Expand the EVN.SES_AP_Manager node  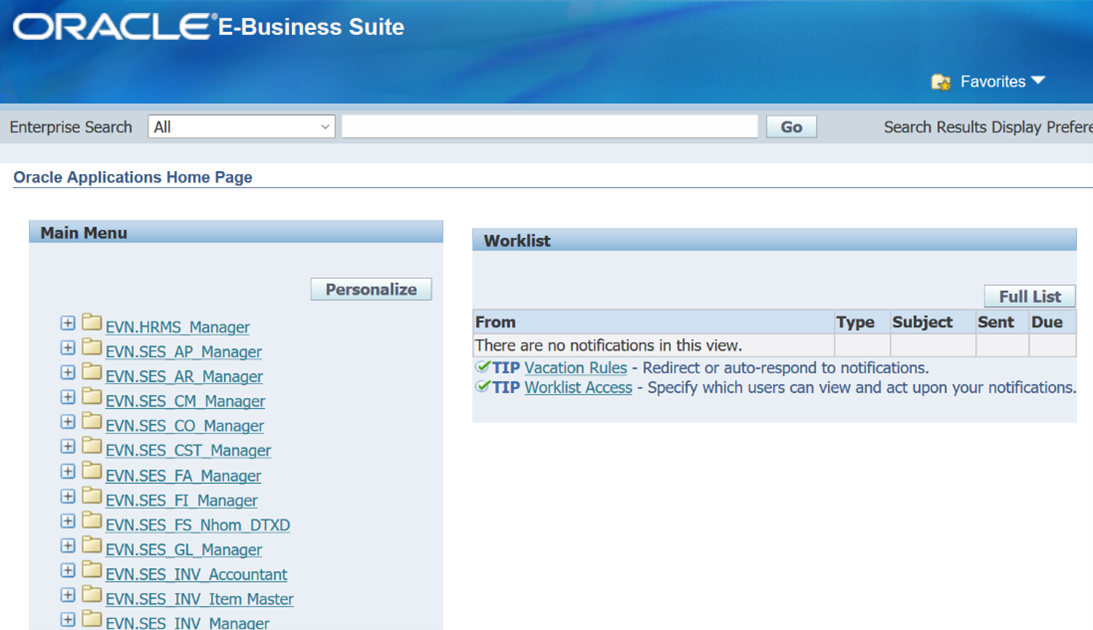(68, 348)
